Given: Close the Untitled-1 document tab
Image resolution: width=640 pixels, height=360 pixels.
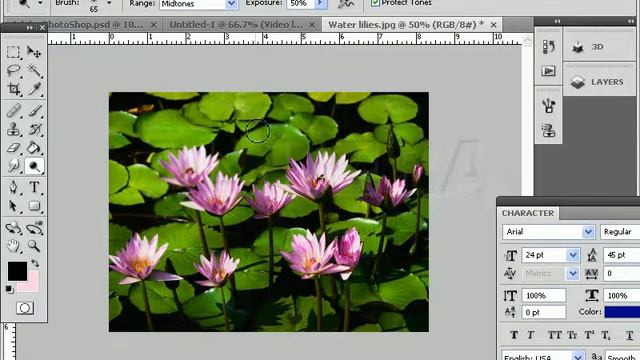Looking at the screenshot, I should [x=312, y=25].
